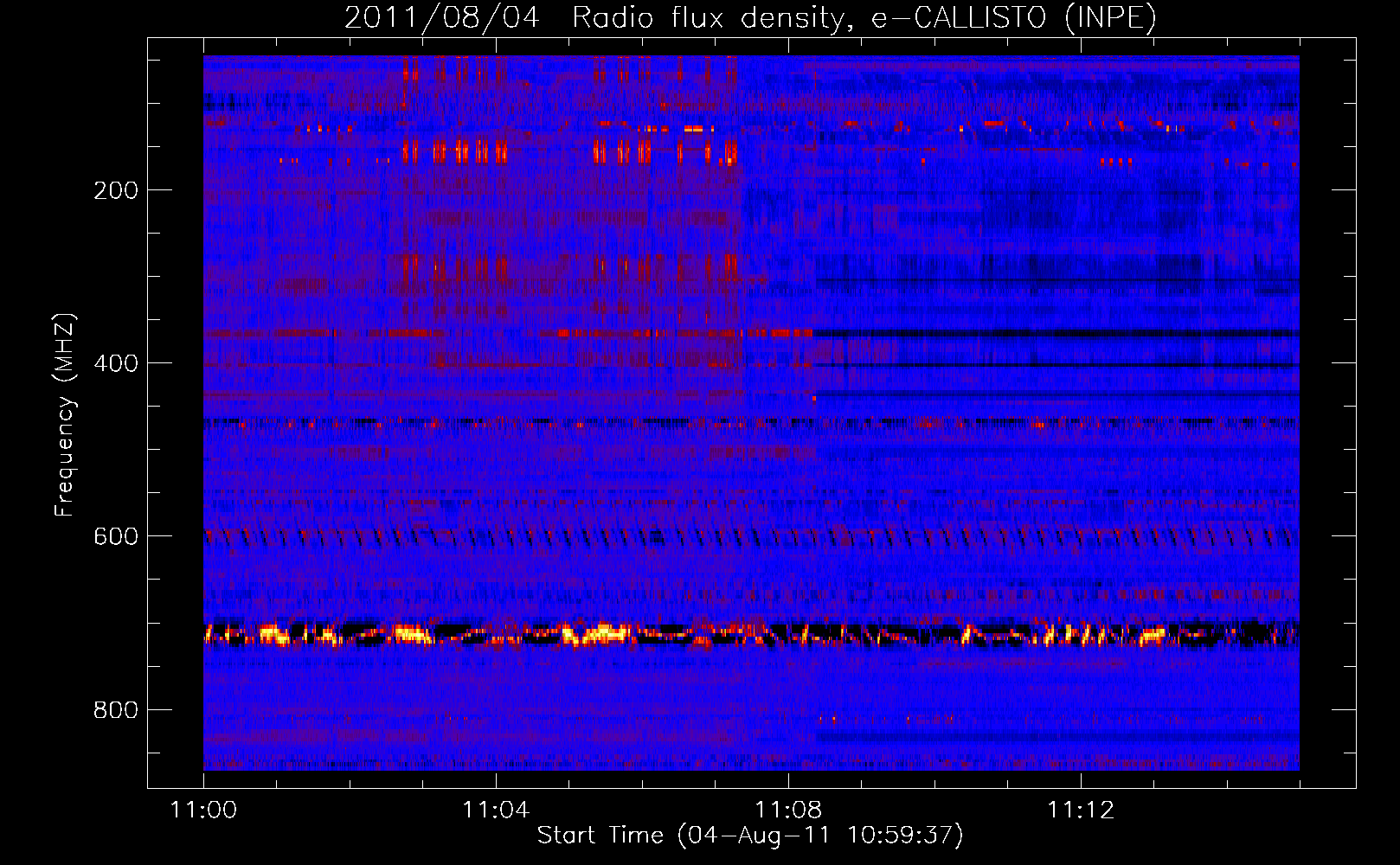Image resolution: width=1400 pixels, height=865 pixels.
Task: Click the "Start Time (04-Aug-11 10:59:37)" label
Action: 750,836
